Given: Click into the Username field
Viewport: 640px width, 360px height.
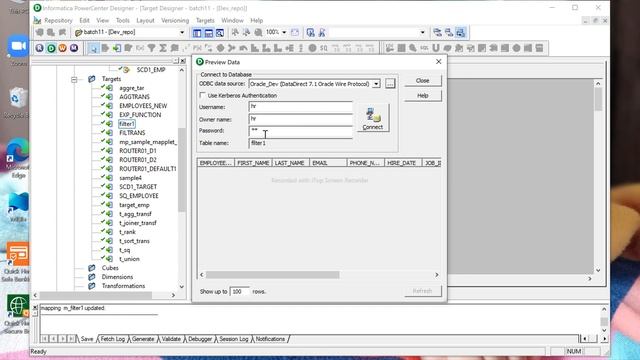Looking at the screenshot, I should pos(300,107).
